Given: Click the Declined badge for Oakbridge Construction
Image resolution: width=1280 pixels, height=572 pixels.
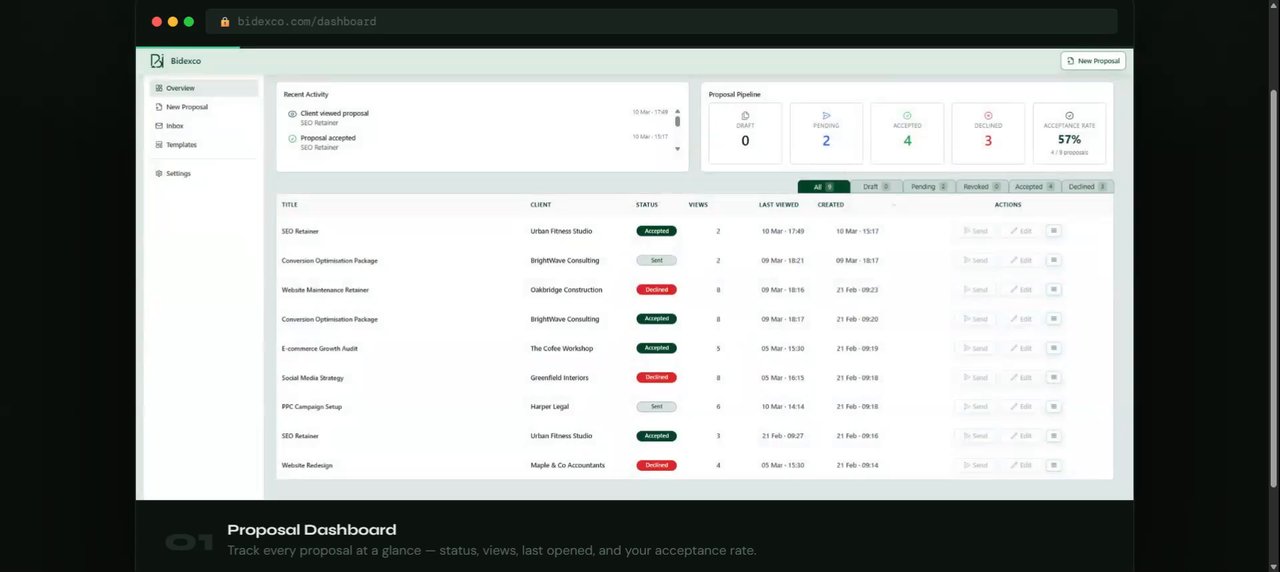Looking at the screenshot, I should [656, 290].
